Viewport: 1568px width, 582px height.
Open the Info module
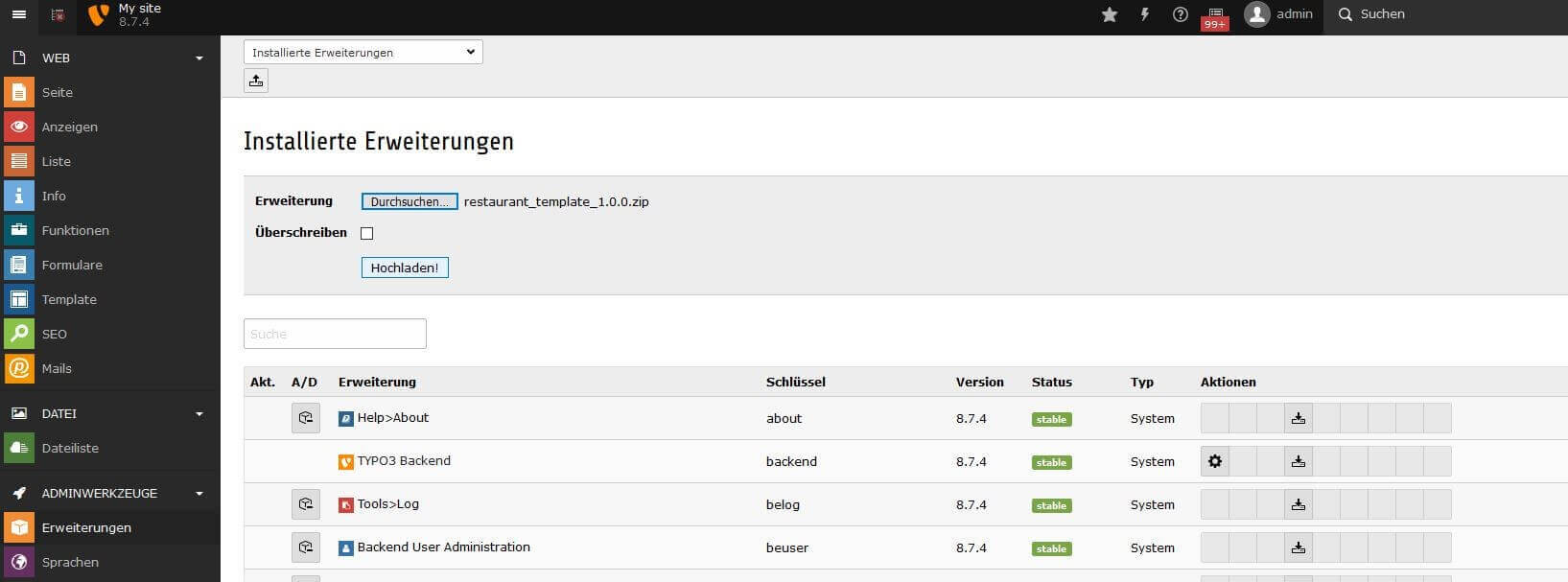110,196
